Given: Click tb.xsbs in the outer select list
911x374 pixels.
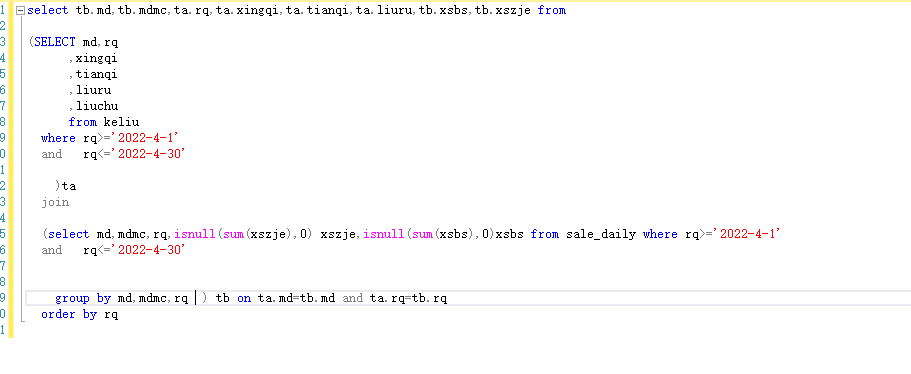Looking at the screenshot, I should click(x=444, y=10).
